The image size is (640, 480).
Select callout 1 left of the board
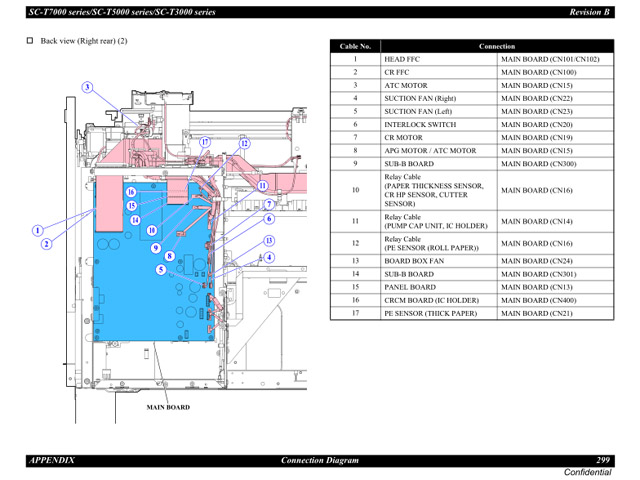pyautogui.click(x=37, y=230)
